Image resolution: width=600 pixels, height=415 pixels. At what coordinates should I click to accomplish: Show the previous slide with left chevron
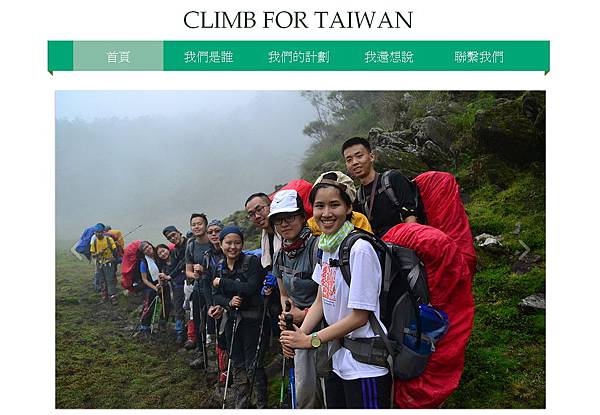point(76,251)
